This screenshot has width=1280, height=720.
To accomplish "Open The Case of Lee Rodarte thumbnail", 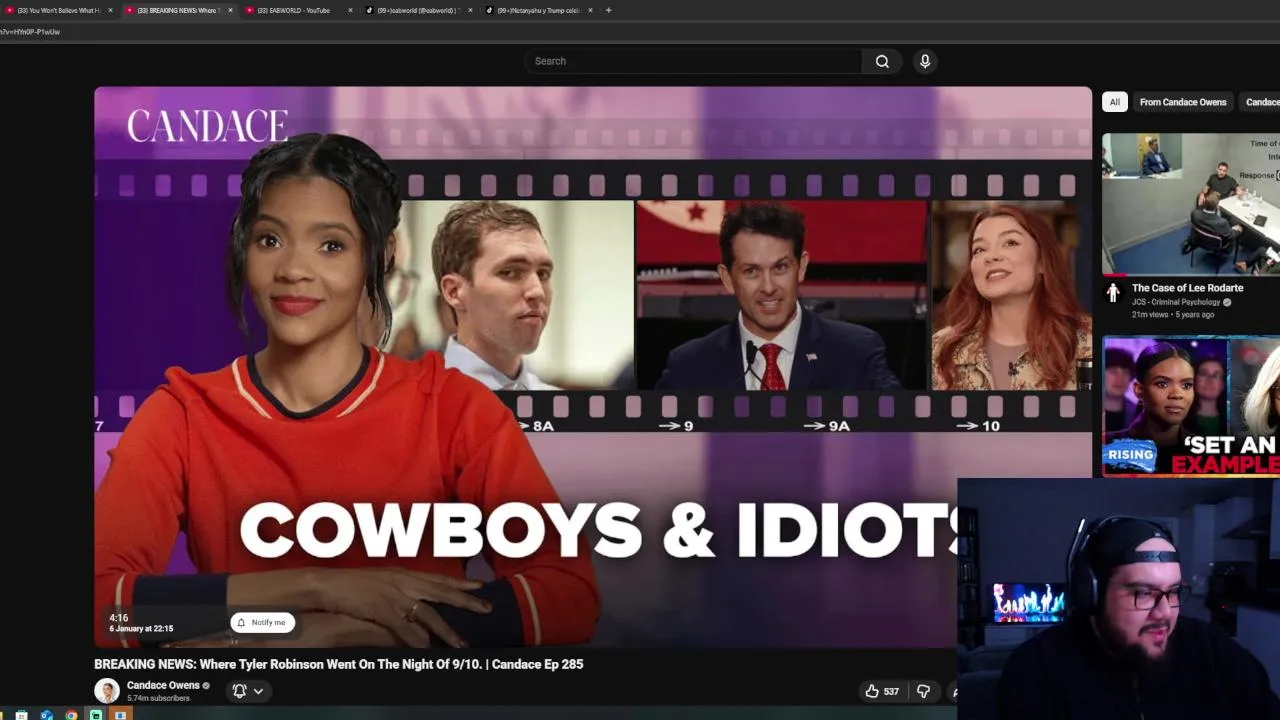I will 1191,204.
